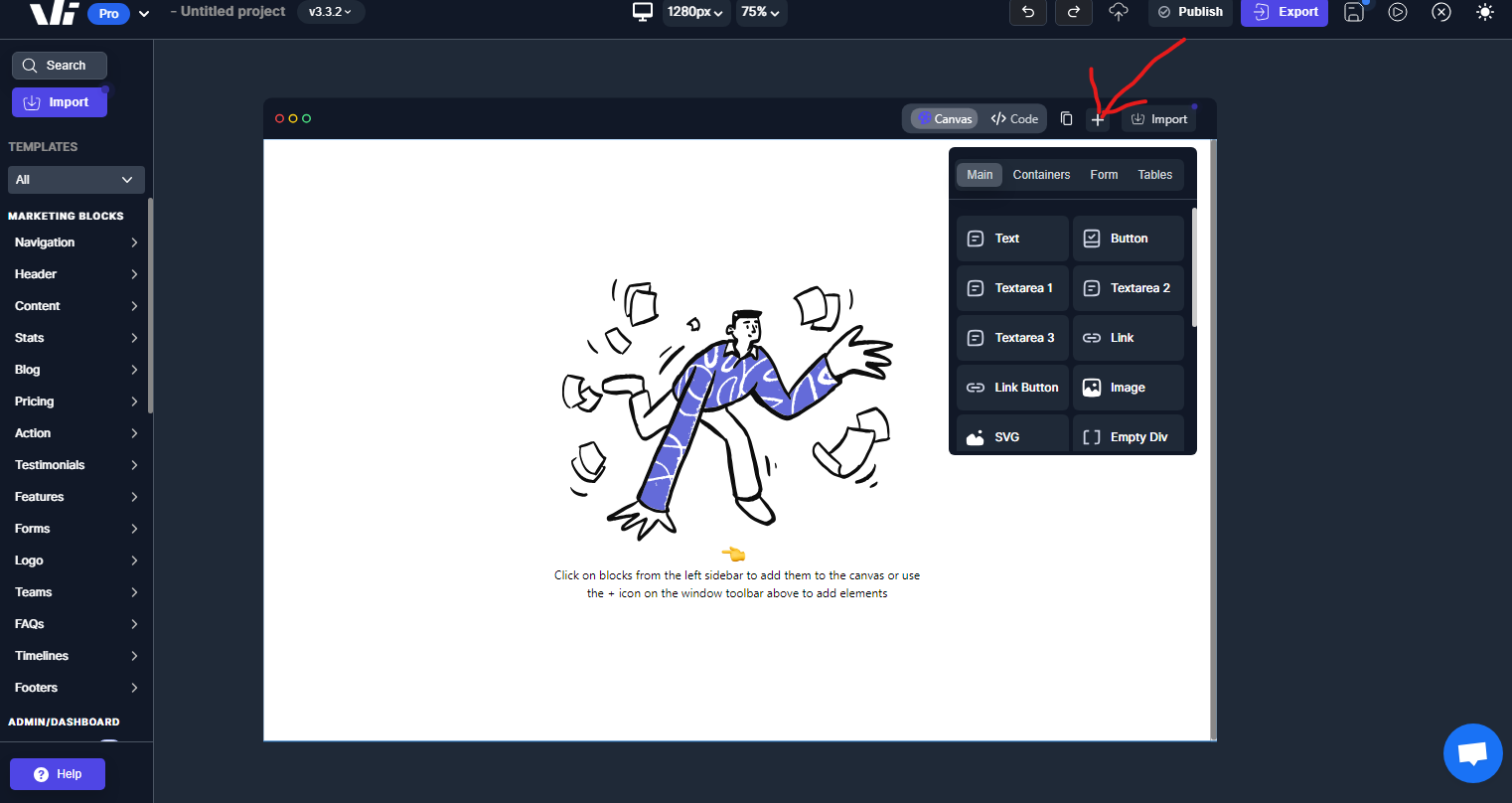Click the logo in top left
The image size is (1512, 803).
tap(54, 12)
